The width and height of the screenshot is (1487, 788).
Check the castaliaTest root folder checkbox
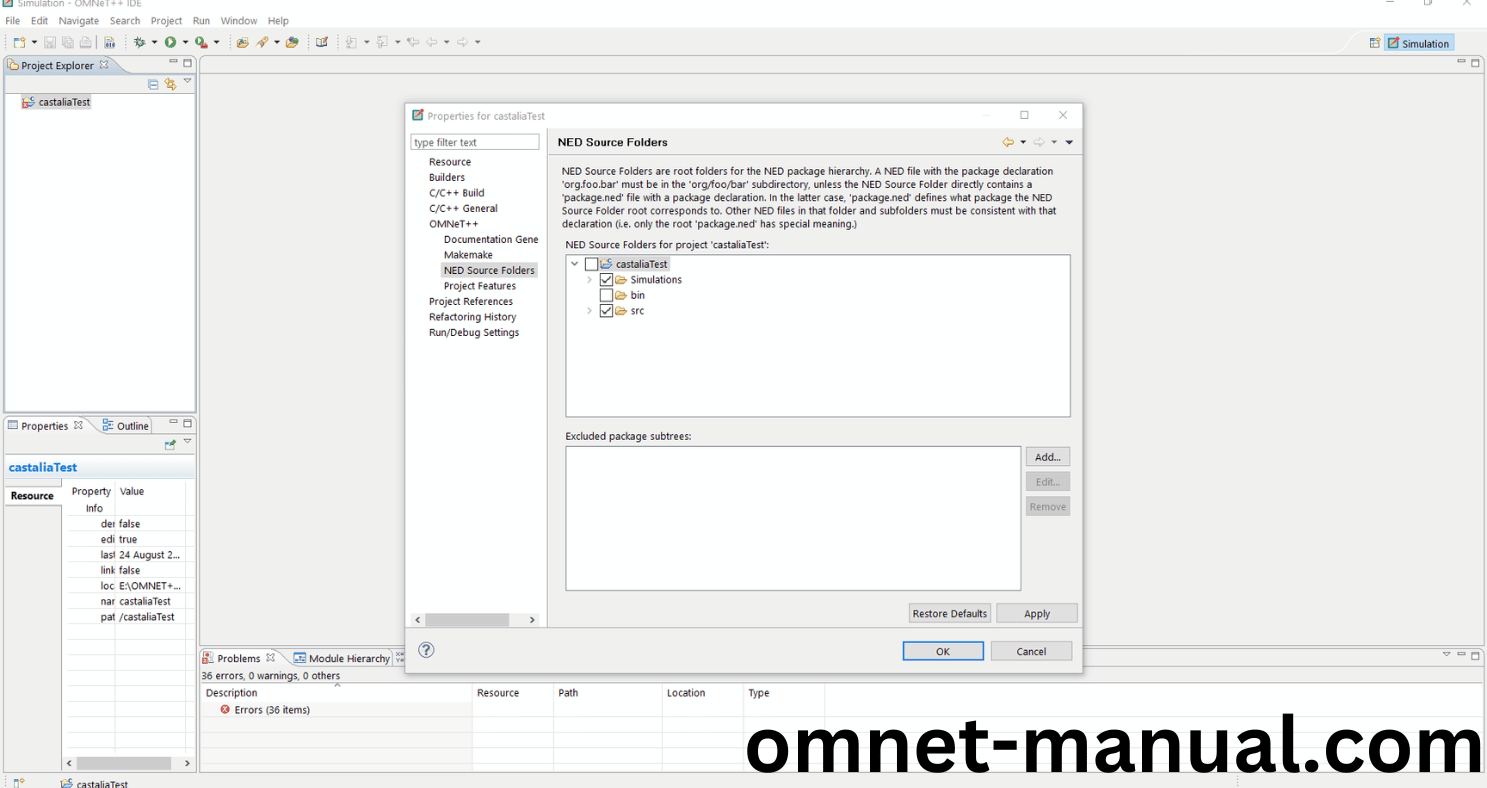(x=591, y=264)
